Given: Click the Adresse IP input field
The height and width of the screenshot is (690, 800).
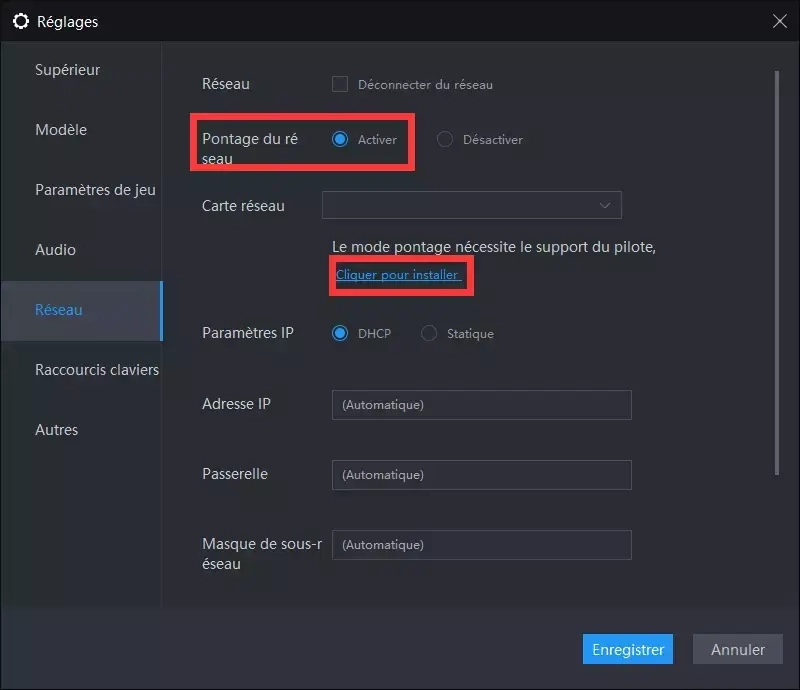Looking at the screenshot, I should [x=481, y=405].
